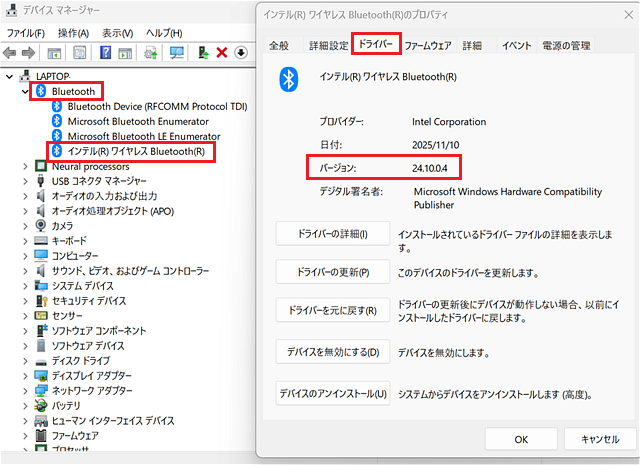Viewport: 640px width, 465px height.
Task: Expand ソフトウェア デバイス node
Action: [x=25, y=346]
